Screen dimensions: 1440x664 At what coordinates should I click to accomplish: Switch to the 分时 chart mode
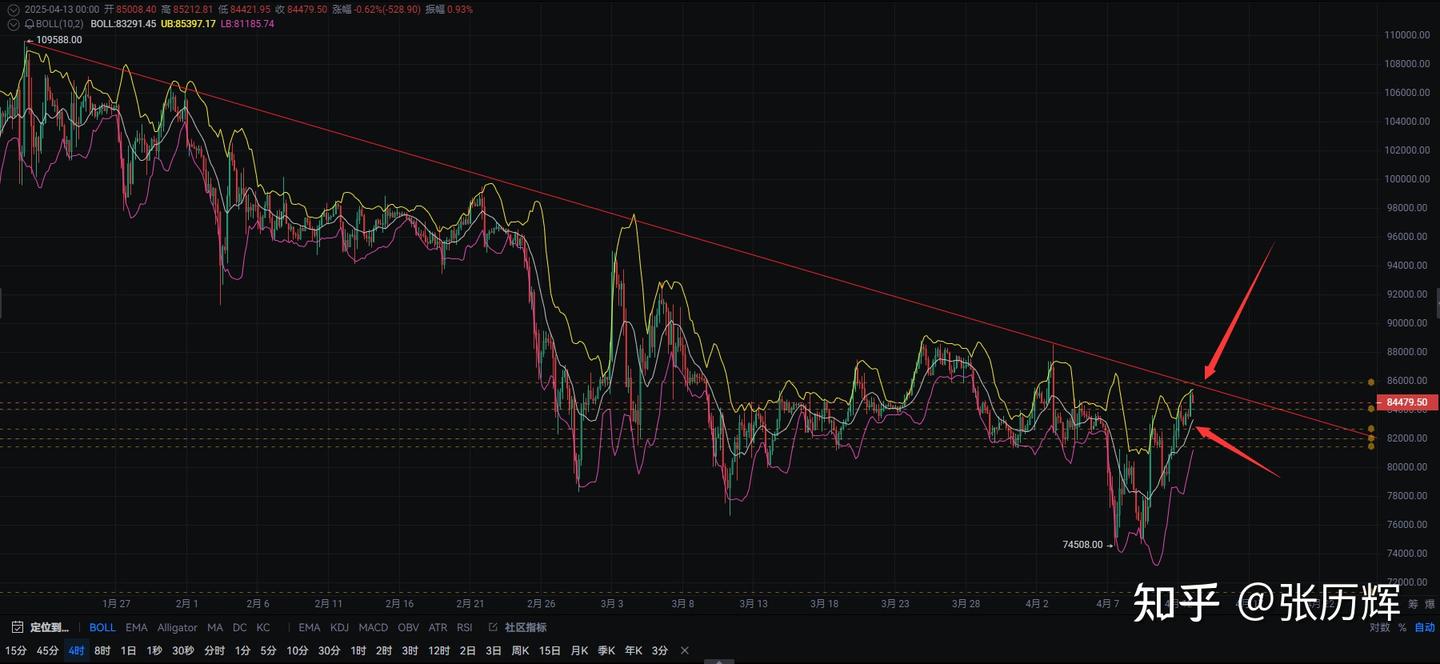point(214,651)
